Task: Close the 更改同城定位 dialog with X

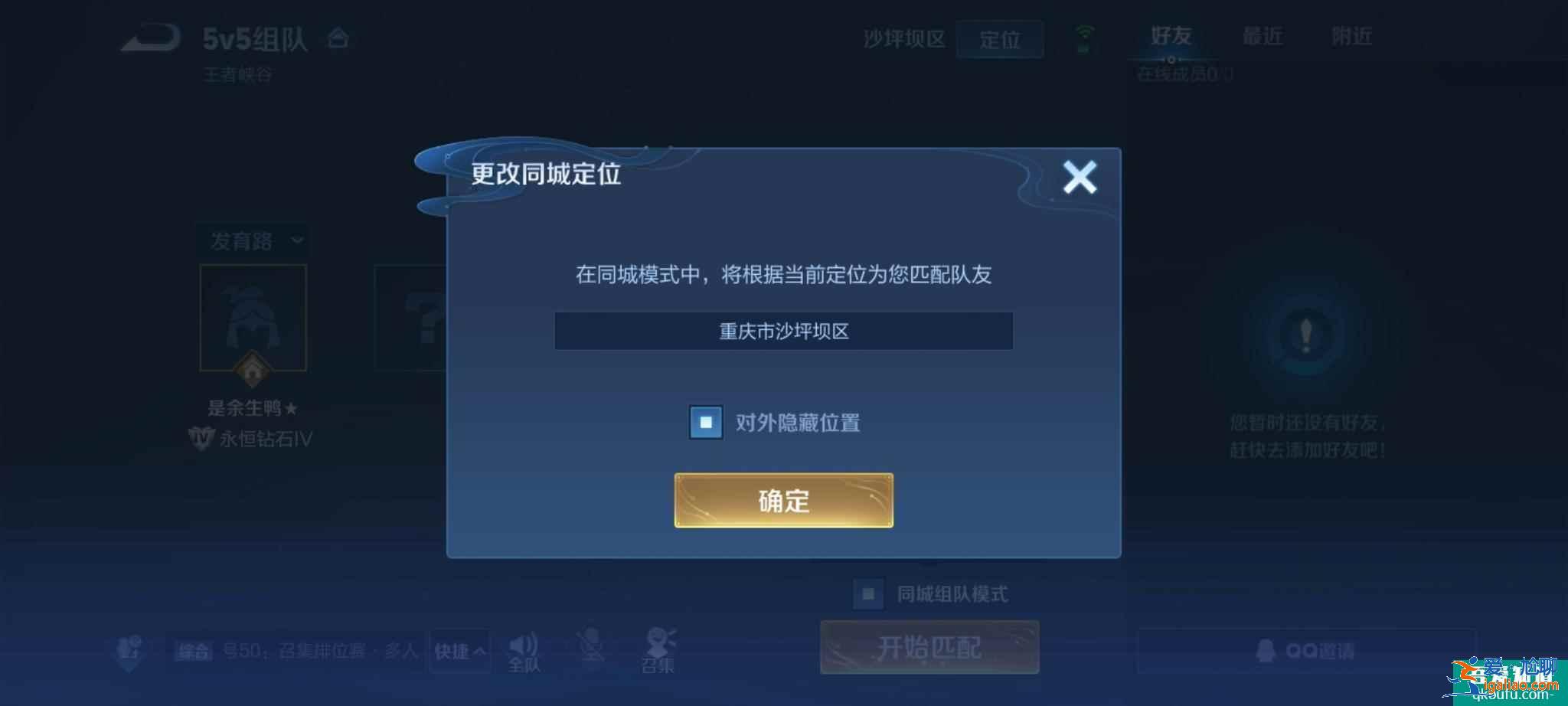Action: tap(1080, 177)
